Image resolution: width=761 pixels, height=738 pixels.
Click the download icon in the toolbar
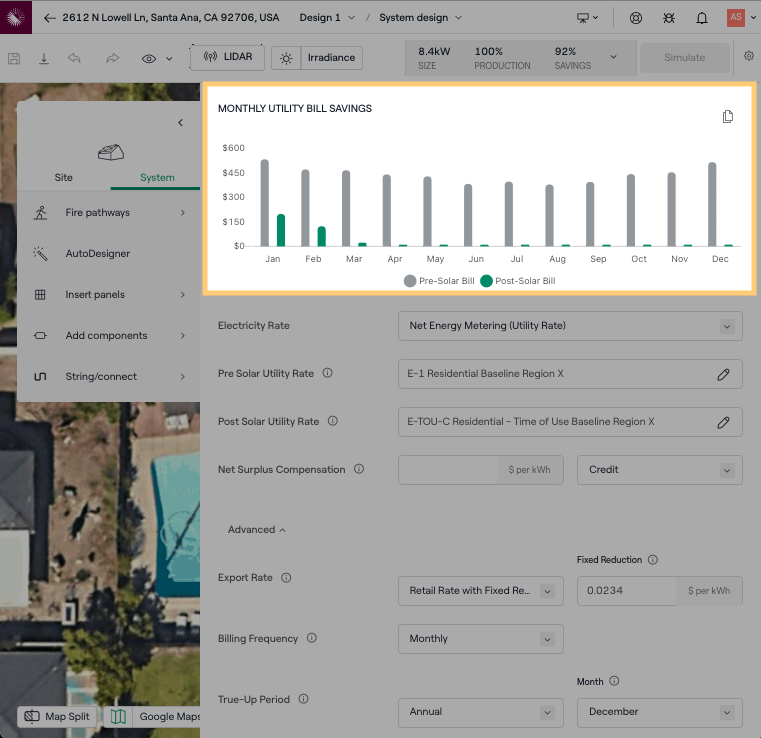pyautogui.click(x=44, y=58)
